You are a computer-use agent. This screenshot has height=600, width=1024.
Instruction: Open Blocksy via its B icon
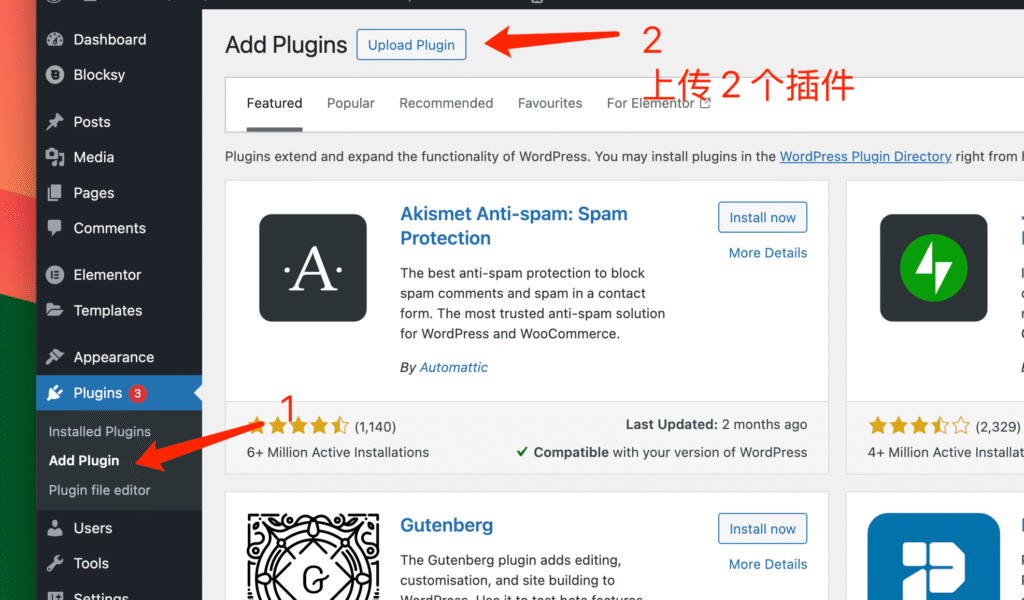point(55,75)
